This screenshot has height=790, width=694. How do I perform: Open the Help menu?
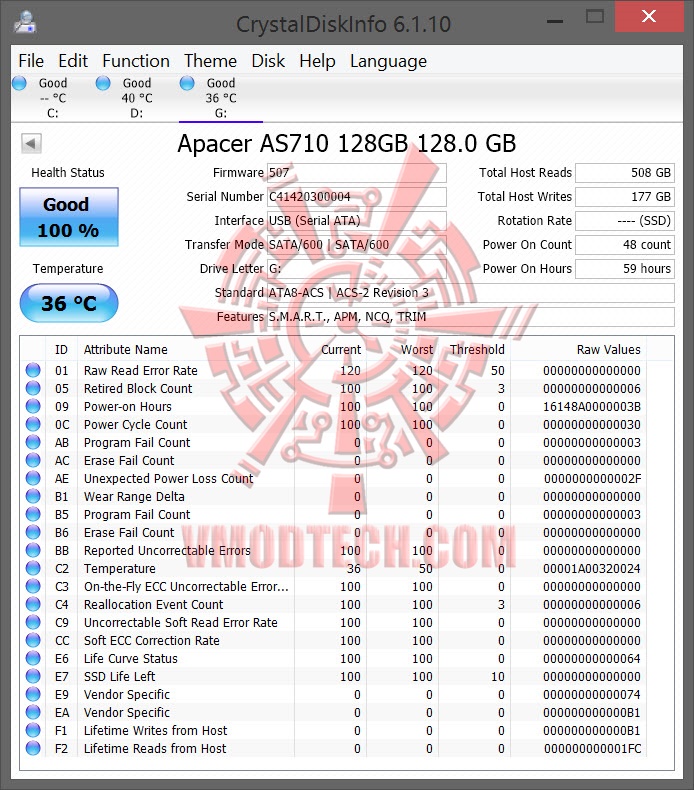coord(317,61)
